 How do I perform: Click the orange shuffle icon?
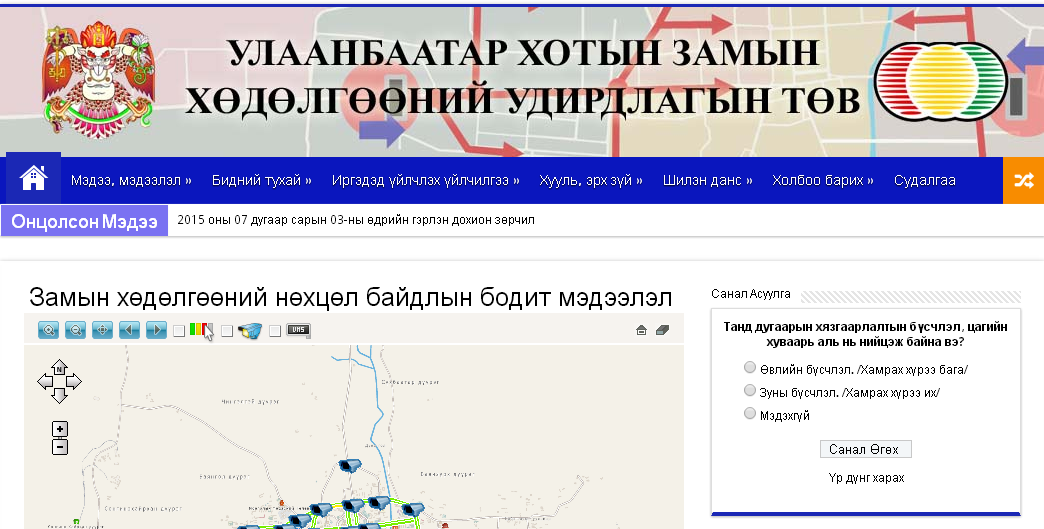(x=1023, y=180)
